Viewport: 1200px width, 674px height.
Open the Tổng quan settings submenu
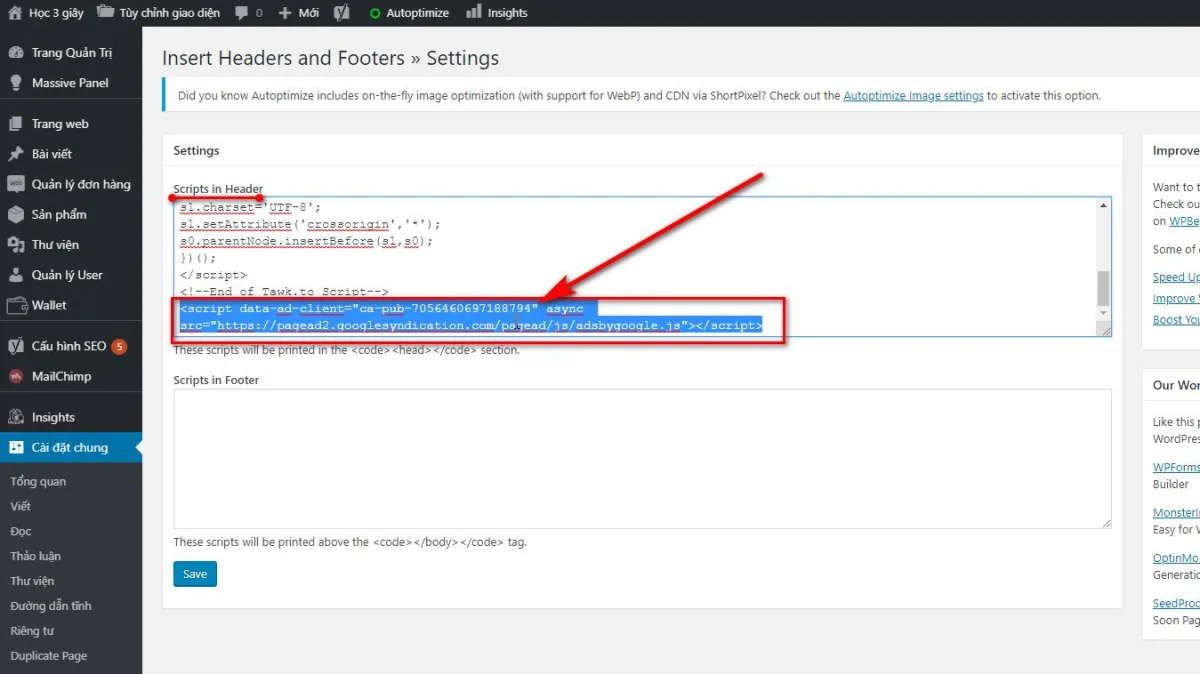38,481
